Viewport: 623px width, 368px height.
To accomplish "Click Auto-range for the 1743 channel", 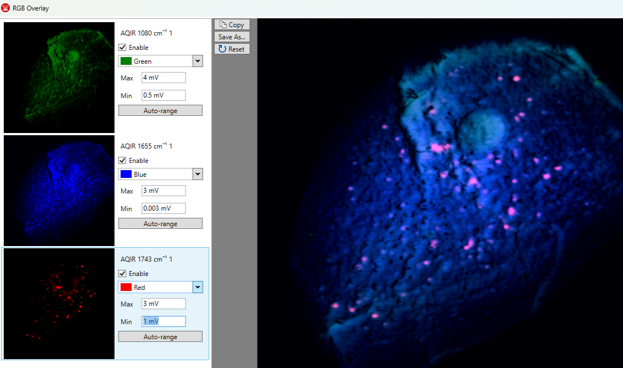I will (160, 337).
